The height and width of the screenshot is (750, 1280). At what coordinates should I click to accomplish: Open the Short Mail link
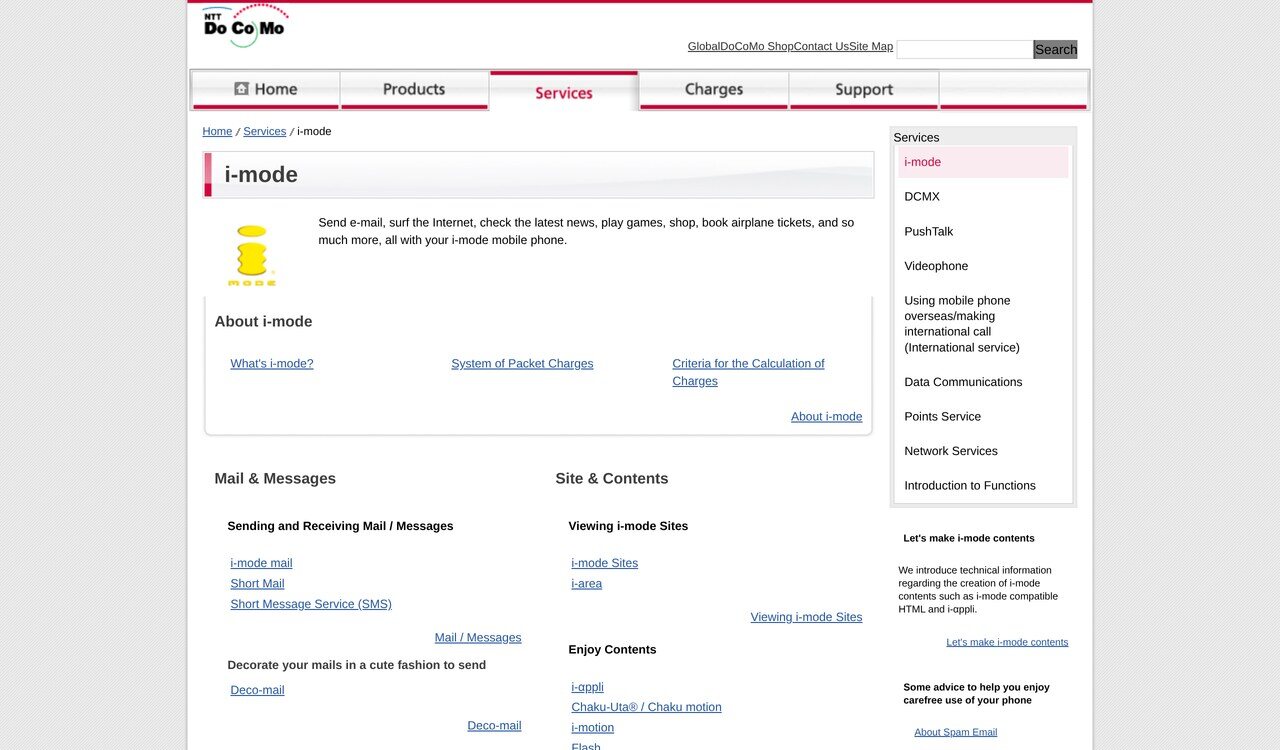(x=257, y=584)
